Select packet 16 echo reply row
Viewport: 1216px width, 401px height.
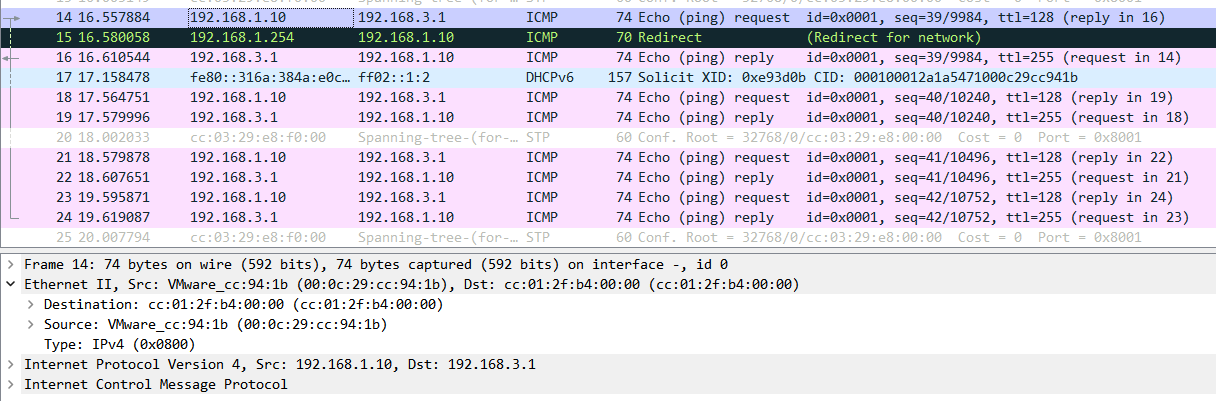click(x=600, y=57)
